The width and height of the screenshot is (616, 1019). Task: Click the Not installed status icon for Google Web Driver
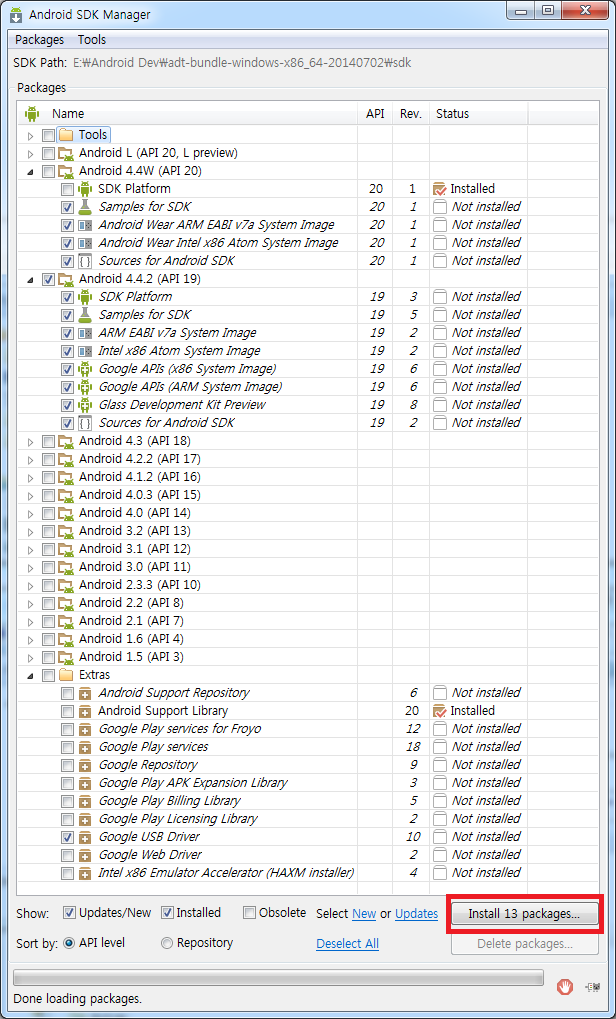click(441, 855)
